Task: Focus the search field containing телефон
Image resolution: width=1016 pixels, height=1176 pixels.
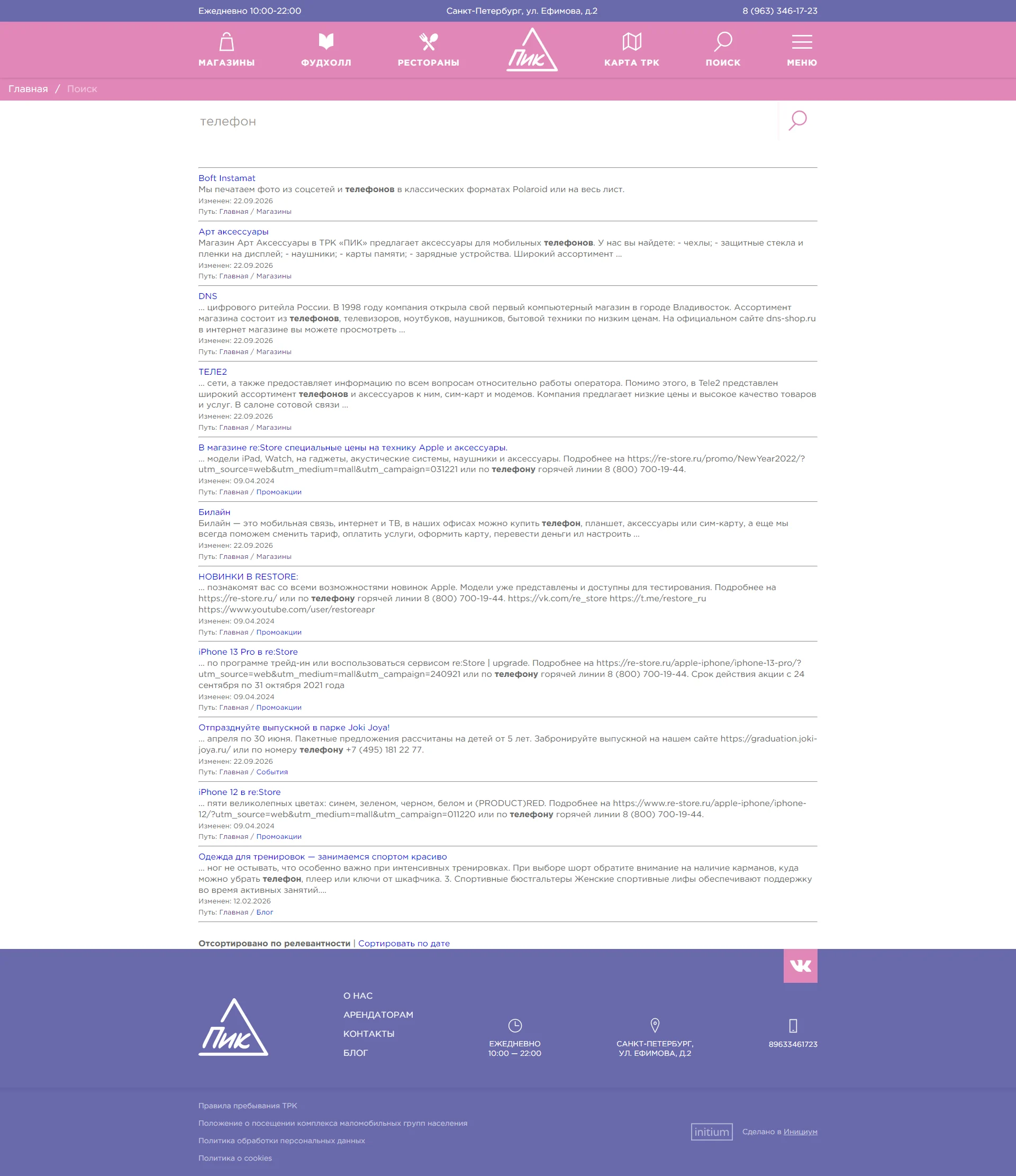Action: point(488,121)
